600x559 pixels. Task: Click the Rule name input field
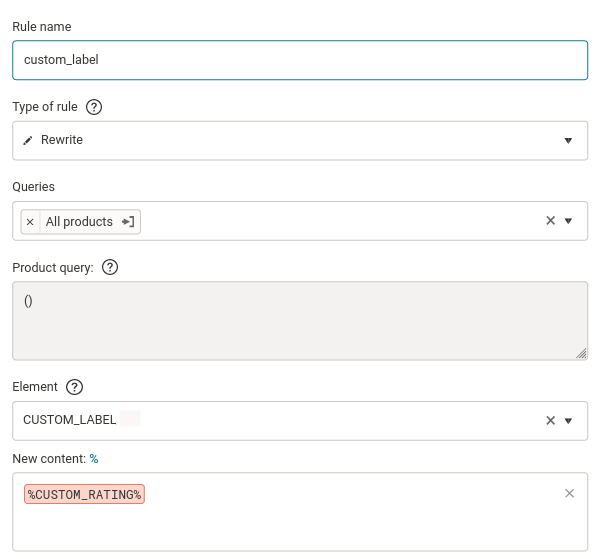[300, 60]
